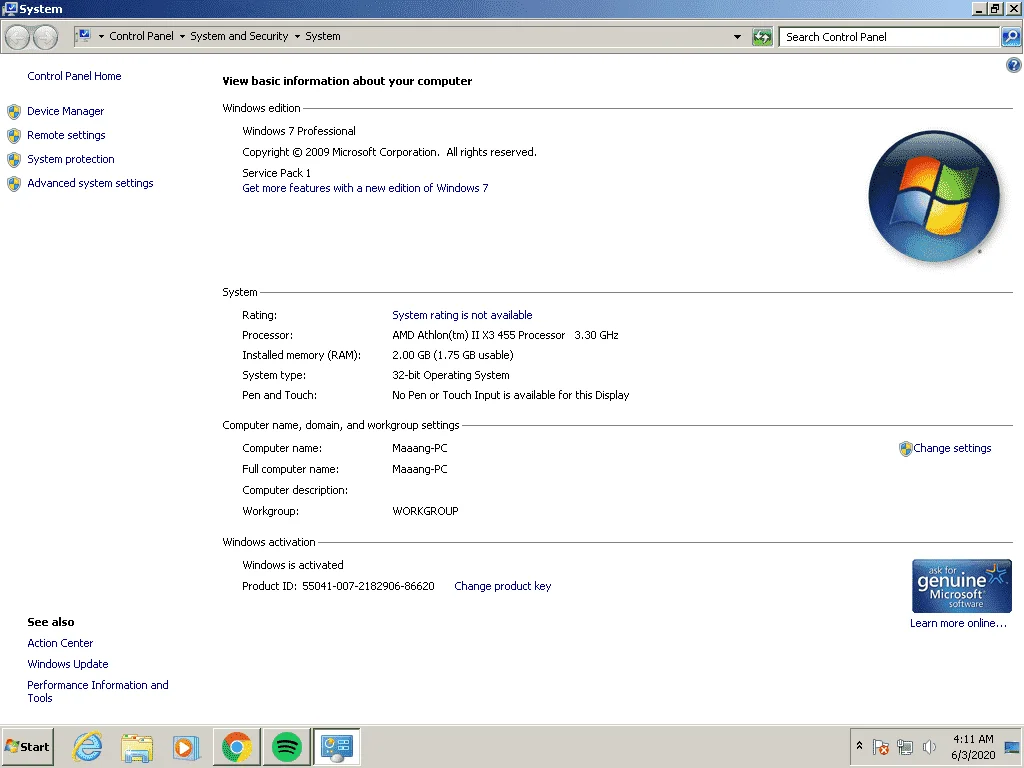Open Spotify from taskbar
The image size is (1024, 768).
point(286,746)
